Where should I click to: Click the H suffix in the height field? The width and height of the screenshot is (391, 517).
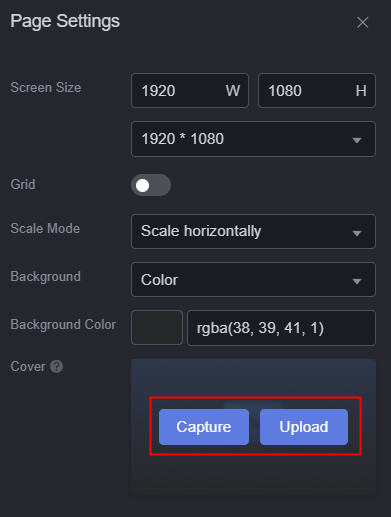361,91
